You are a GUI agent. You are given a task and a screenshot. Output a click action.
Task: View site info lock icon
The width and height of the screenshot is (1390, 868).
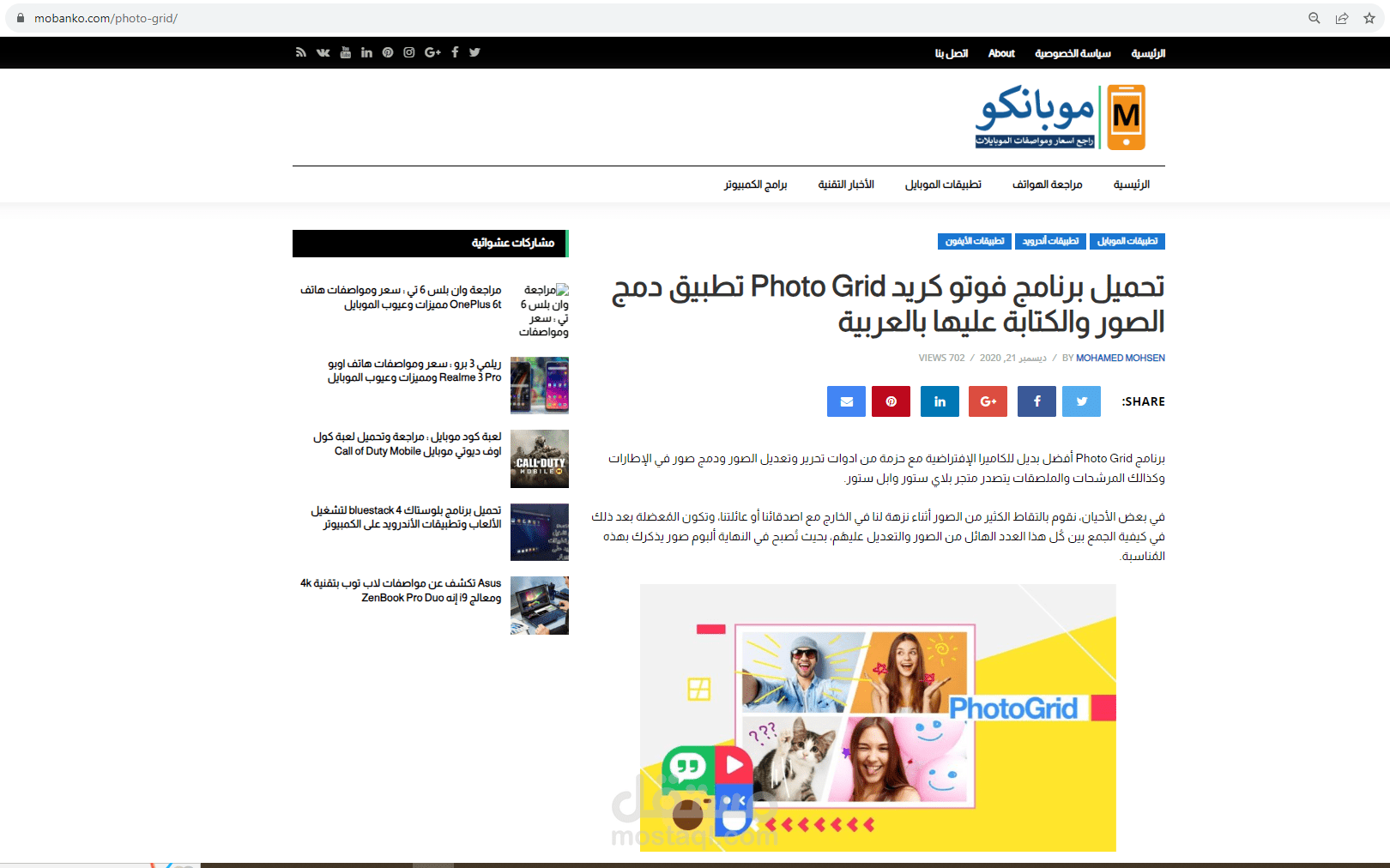pos(21,18)
